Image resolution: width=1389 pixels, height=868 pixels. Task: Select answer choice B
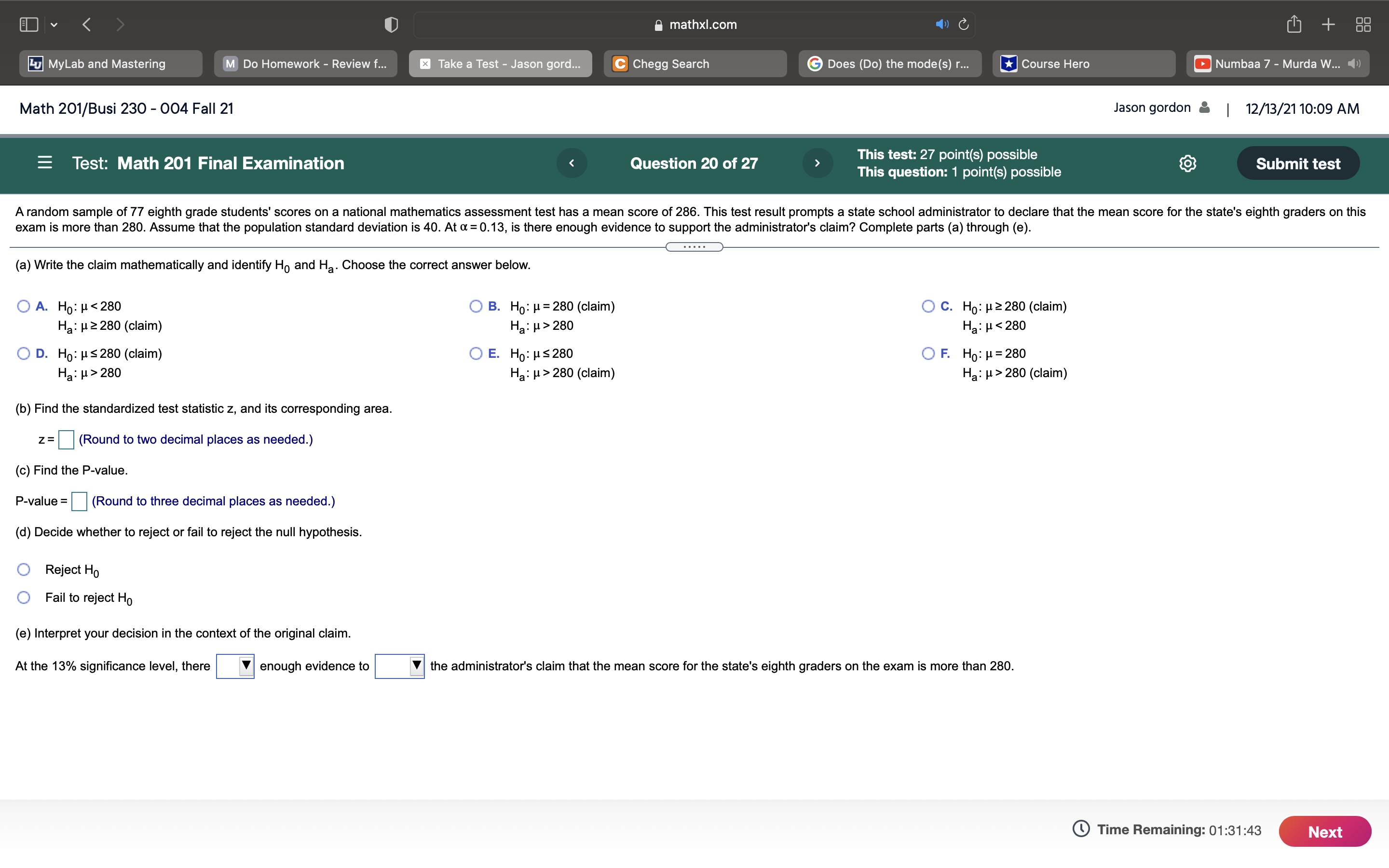(476, 306)
